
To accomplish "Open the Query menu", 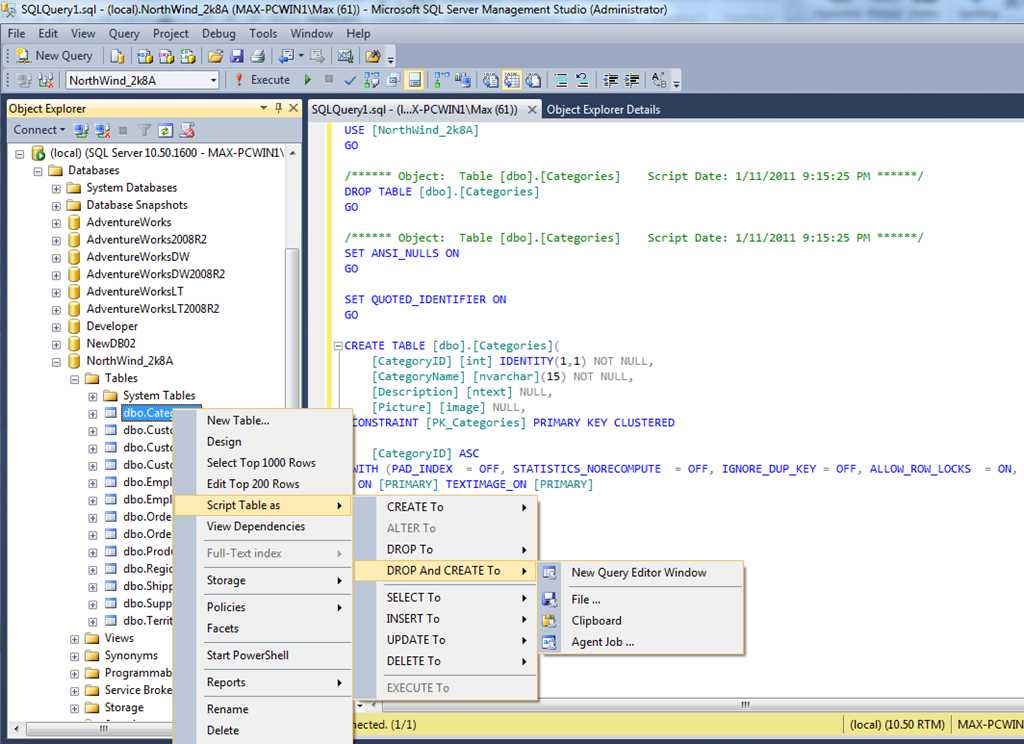I will click(x=124, y=33).
